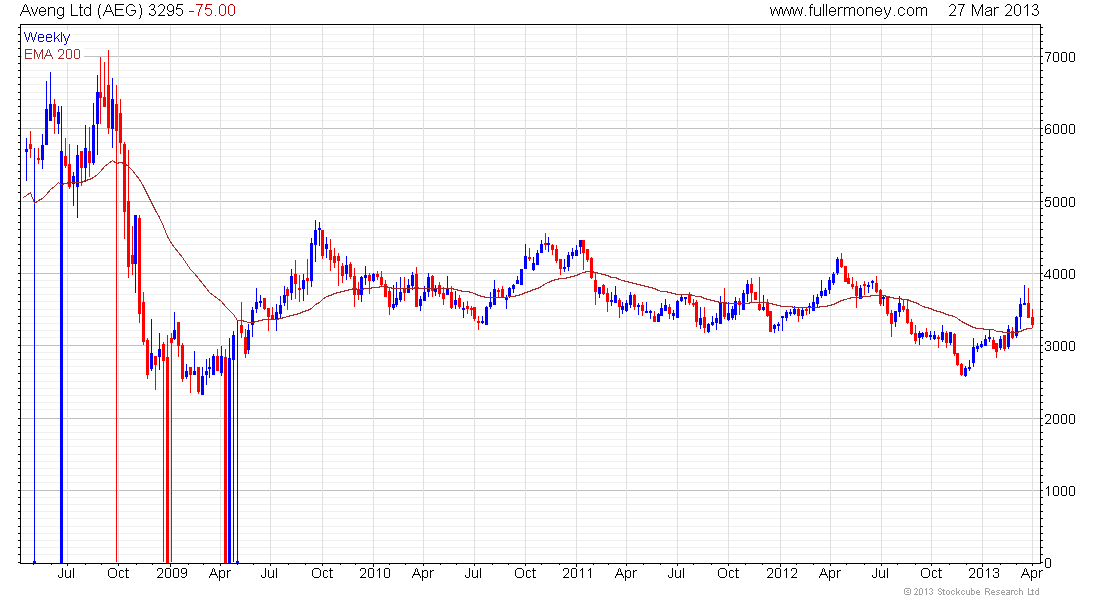Click the Stockcube Research Ltd copyright text
This screenshot has width=1100, height=600.
[972, 592]
